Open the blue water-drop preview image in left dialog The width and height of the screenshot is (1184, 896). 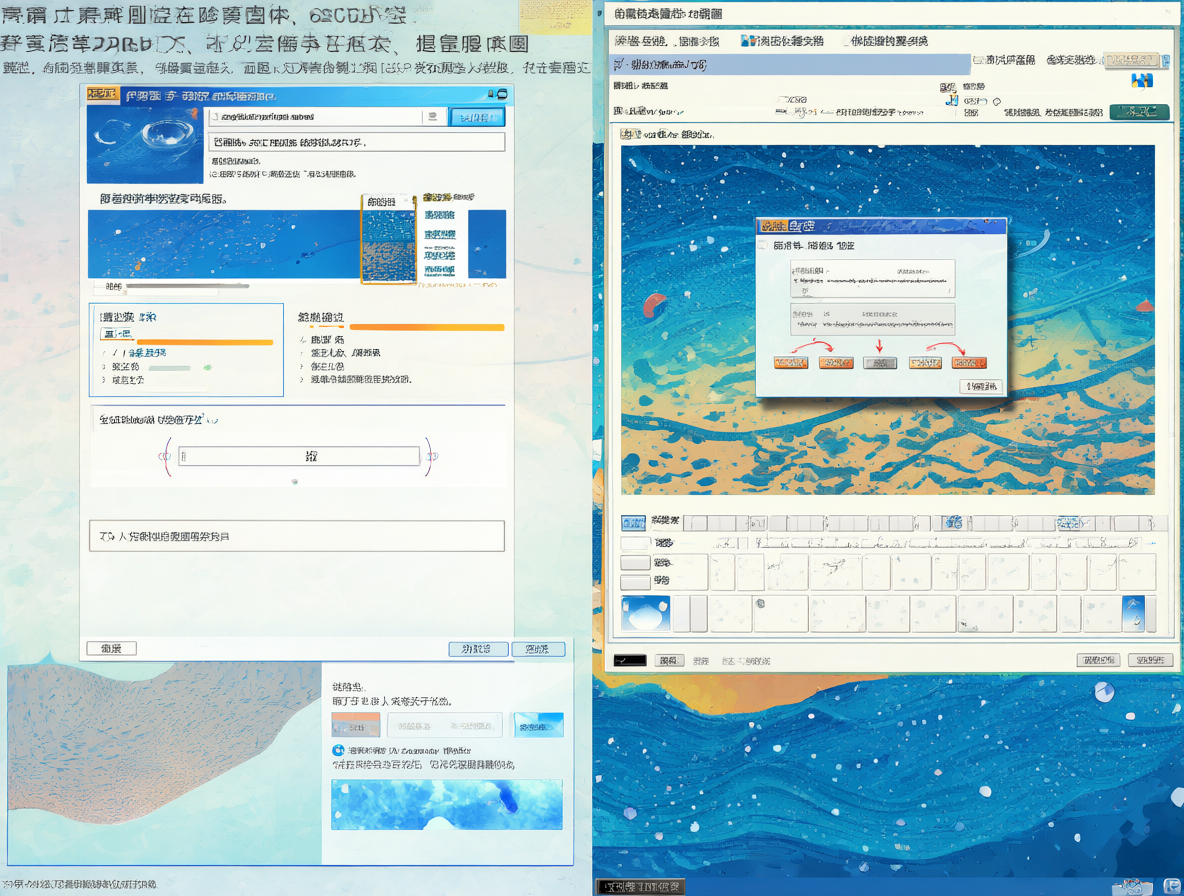click(145, 144)
